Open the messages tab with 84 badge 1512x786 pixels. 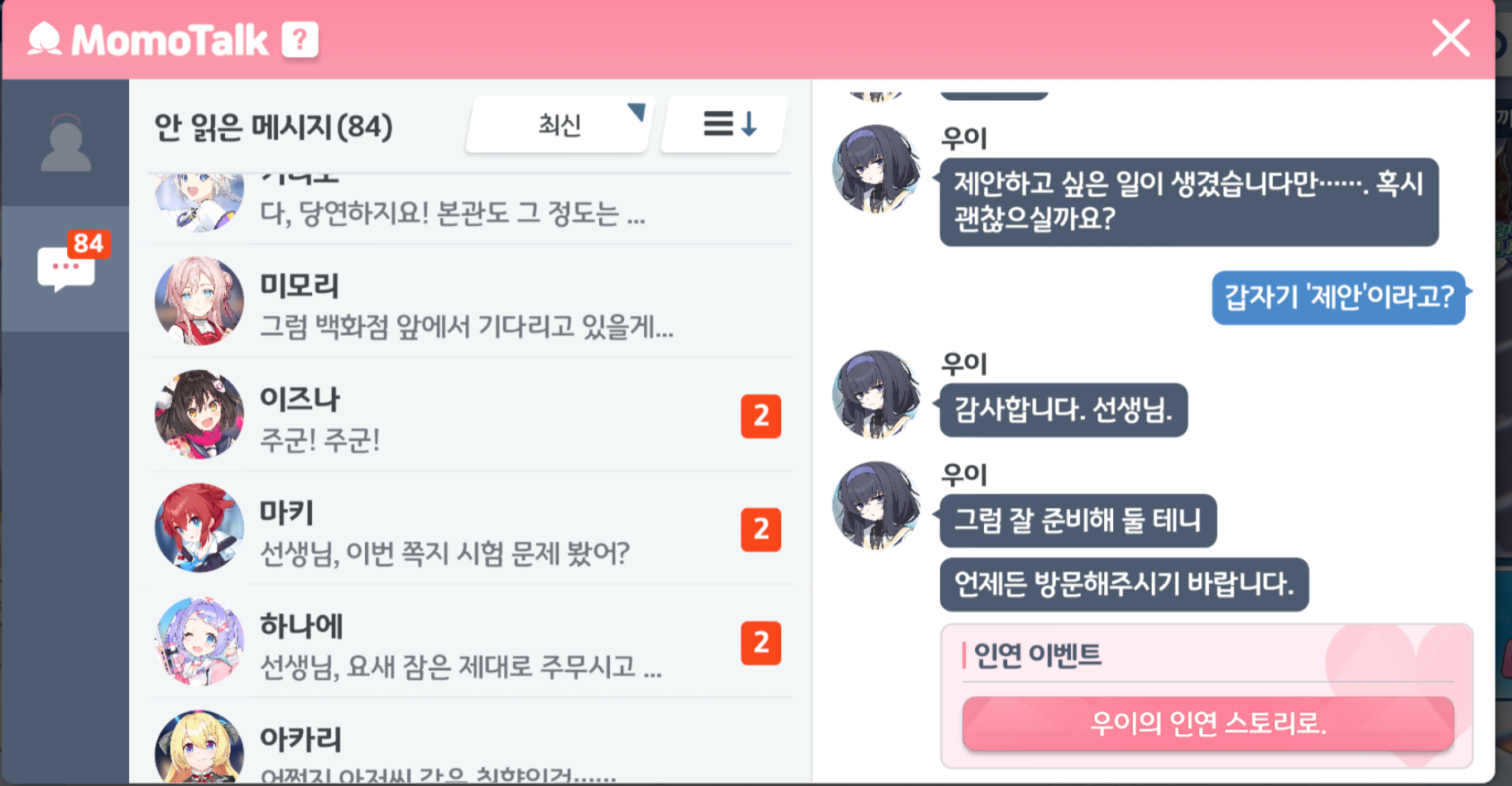click(65, 268)
